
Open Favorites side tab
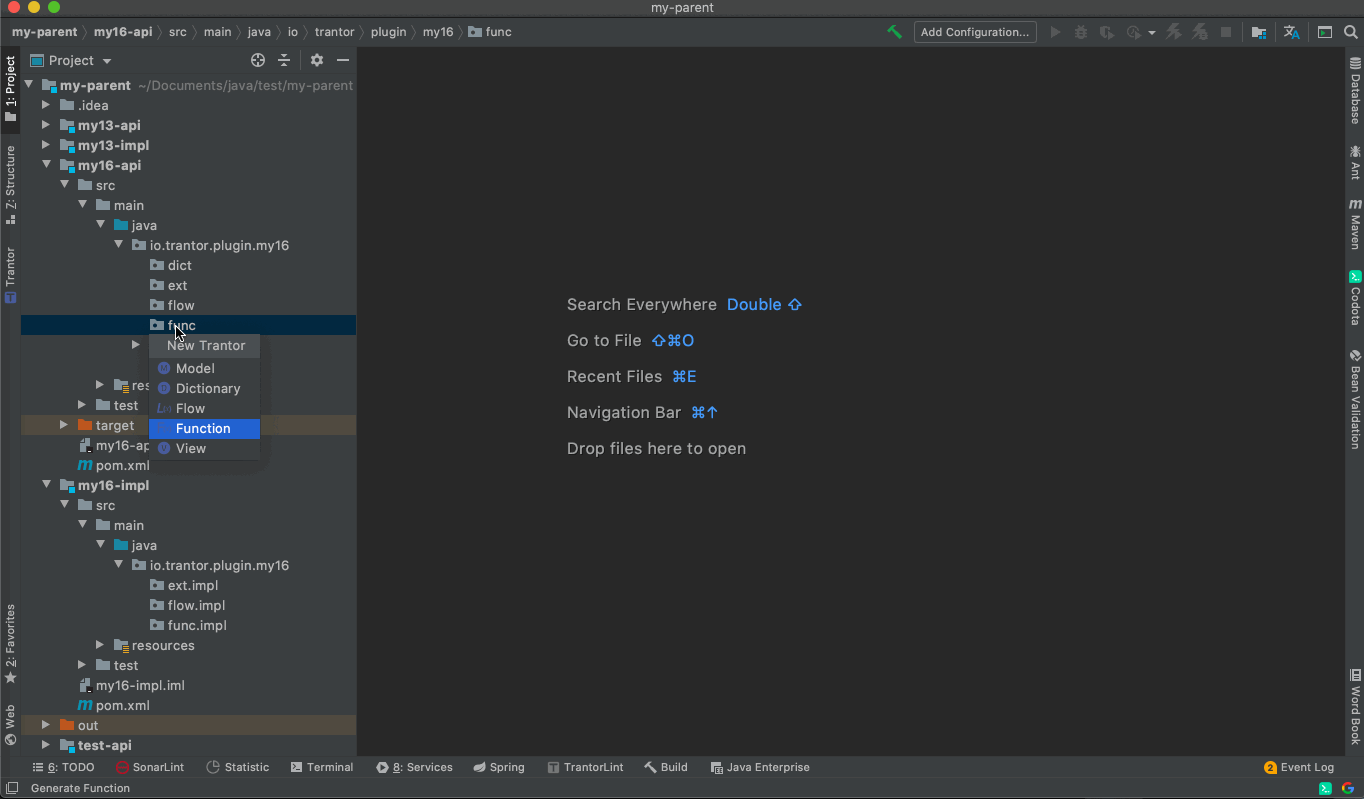tap(10, 644)
